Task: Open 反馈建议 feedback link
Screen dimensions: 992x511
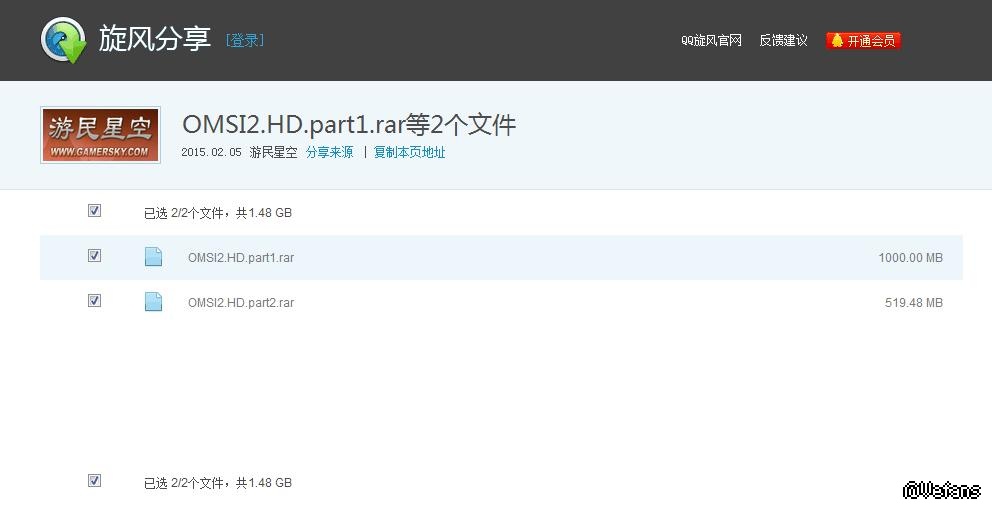Action: 783,40
